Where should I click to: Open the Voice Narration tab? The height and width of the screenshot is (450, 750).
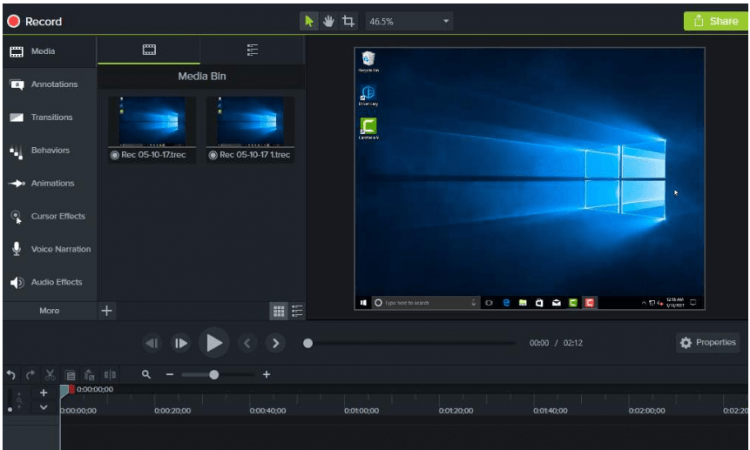tap(50, 249)
